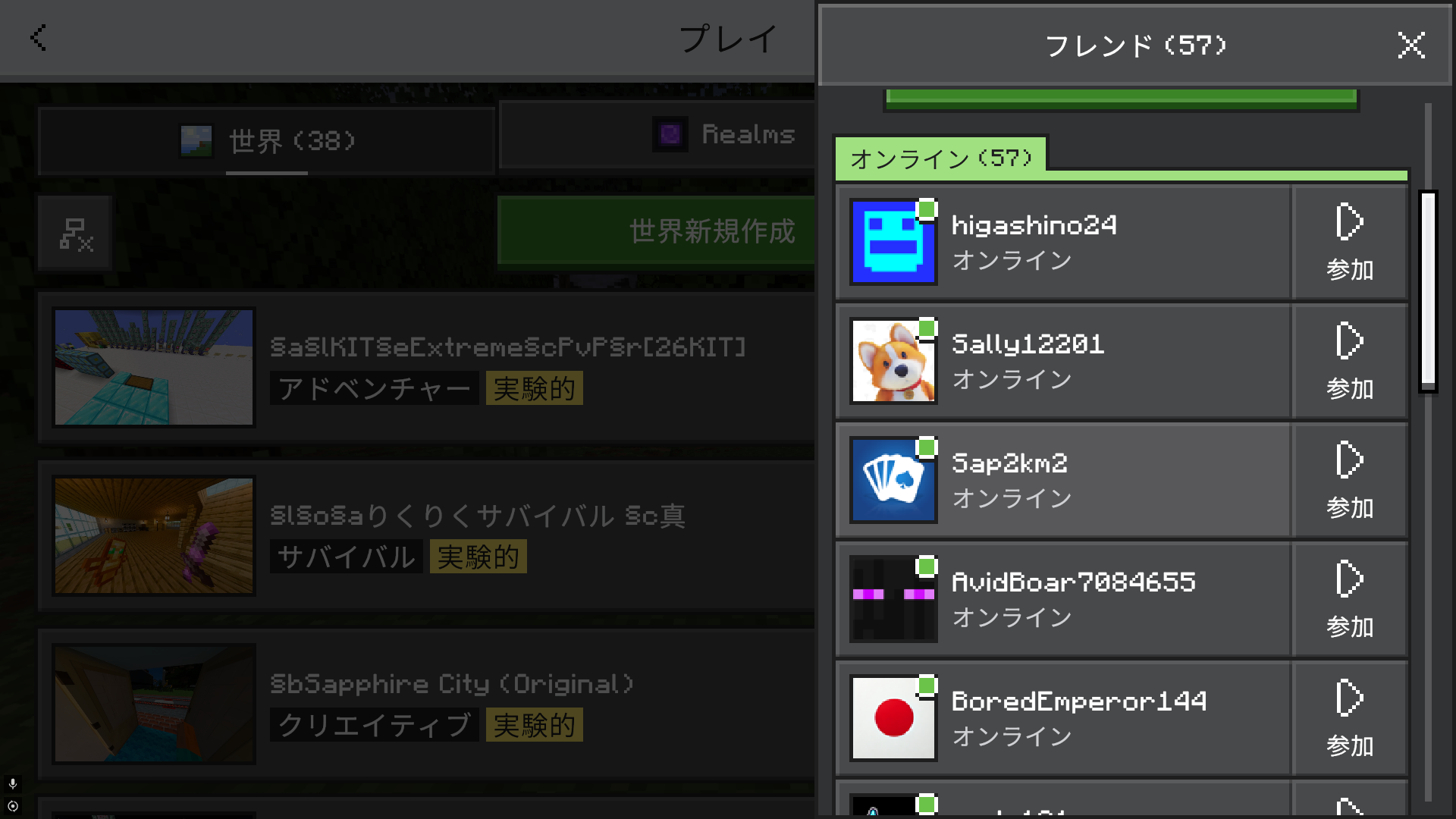Join higashino24's game via 参加 icon

click(x=1350, y=242)
